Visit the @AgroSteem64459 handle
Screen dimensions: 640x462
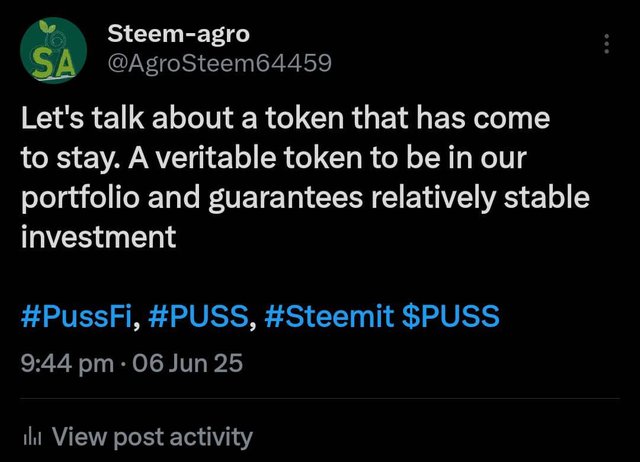[x=219, y=63]
